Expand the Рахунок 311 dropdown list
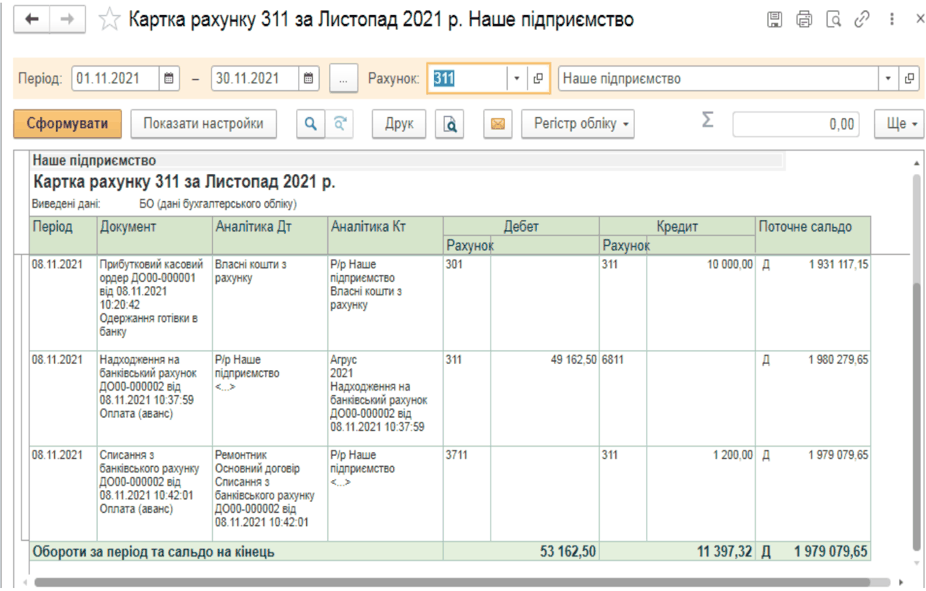The height and width of the screenshot is (591, 926). click(x=516, y=79)
